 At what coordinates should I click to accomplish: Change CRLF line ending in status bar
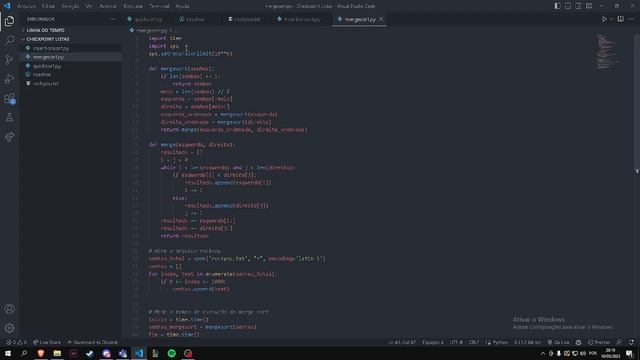pos(473,342)
